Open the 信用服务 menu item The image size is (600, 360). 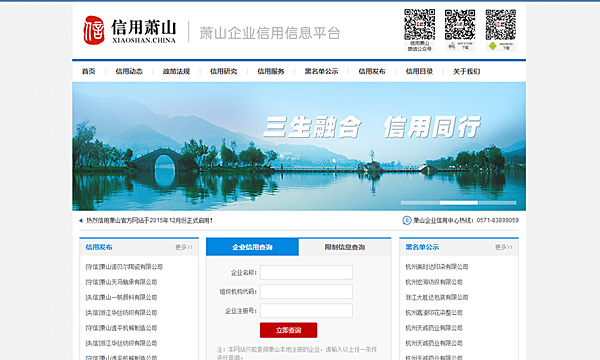pyautogui.click(x=271, y=71)
